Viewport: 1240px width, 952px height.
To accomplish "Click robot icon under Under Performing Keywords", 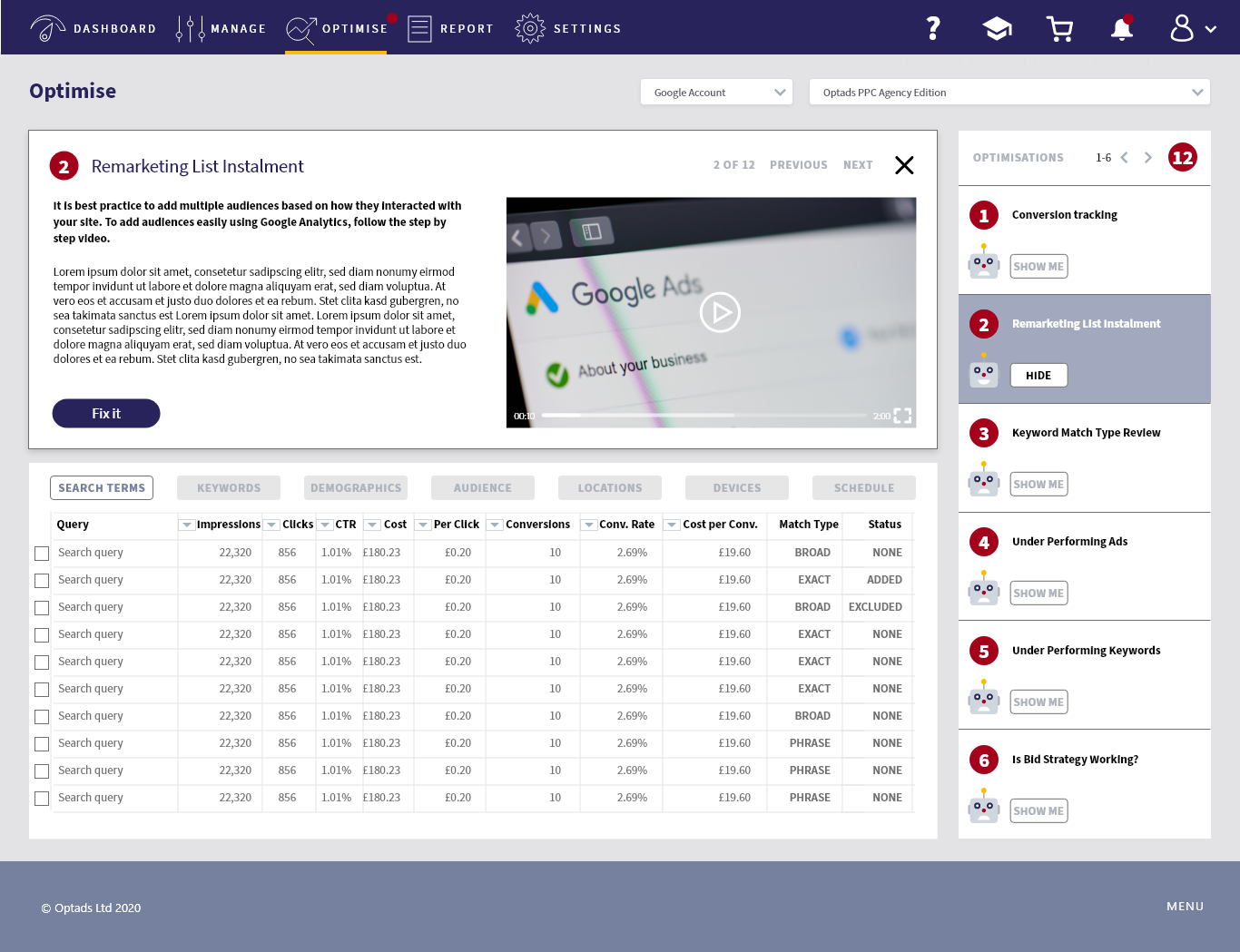I will pos(984,698).
